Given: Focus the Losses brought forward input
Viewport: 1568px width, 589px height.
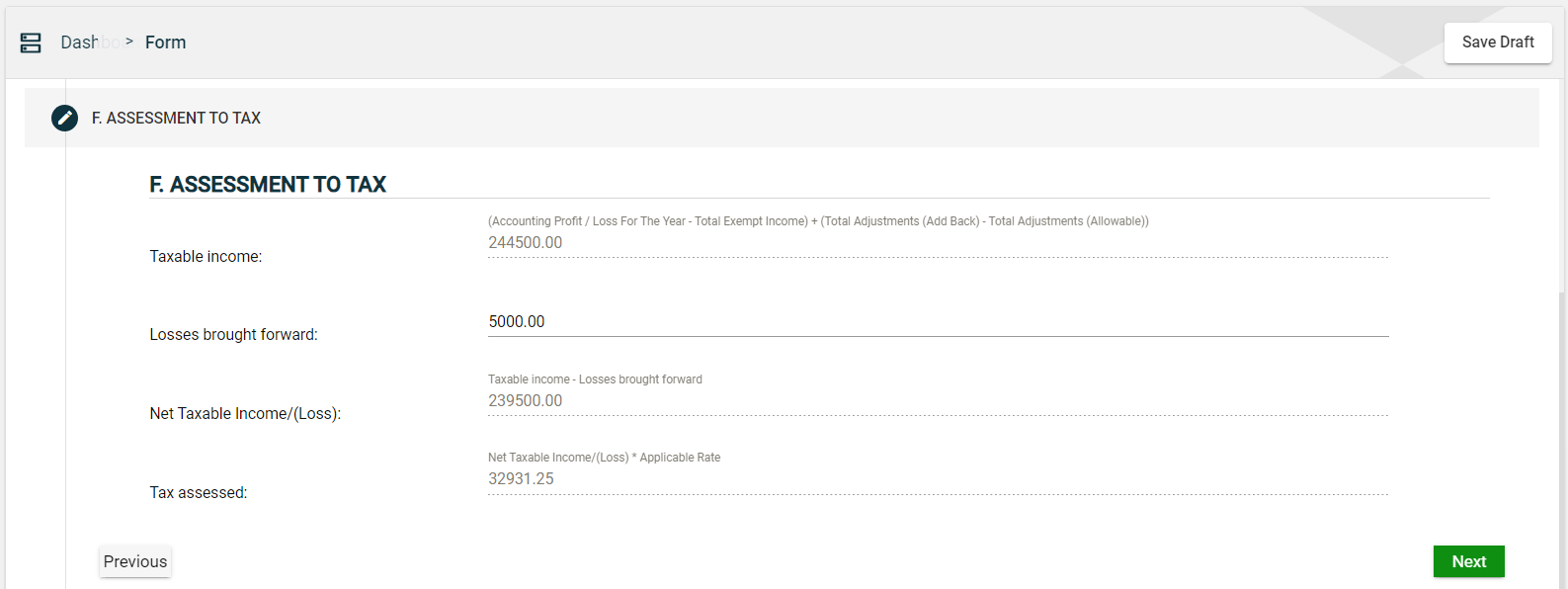Looking at the screenshot, I should point(937,322).
